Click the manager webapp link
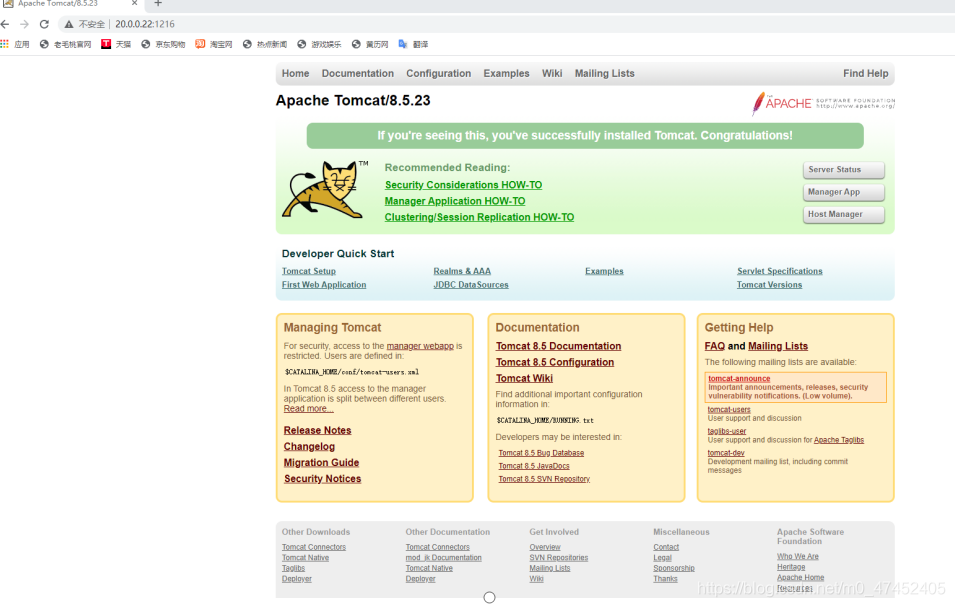The height and width of the screenshot is (607, 955). pyautogui.click(x=420, y=346)
